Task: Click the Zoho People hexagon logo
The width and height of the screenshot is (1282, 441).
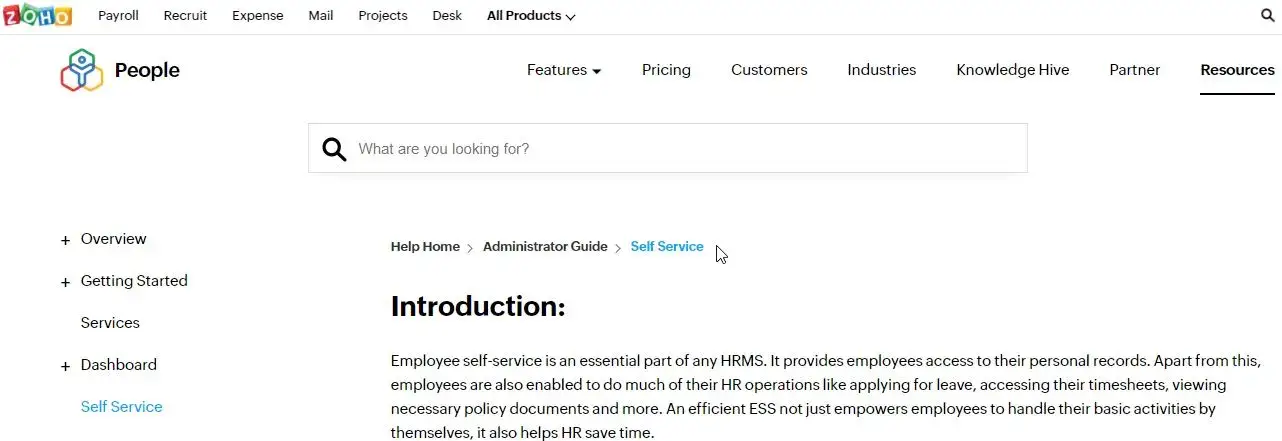Action: (81, 70)
